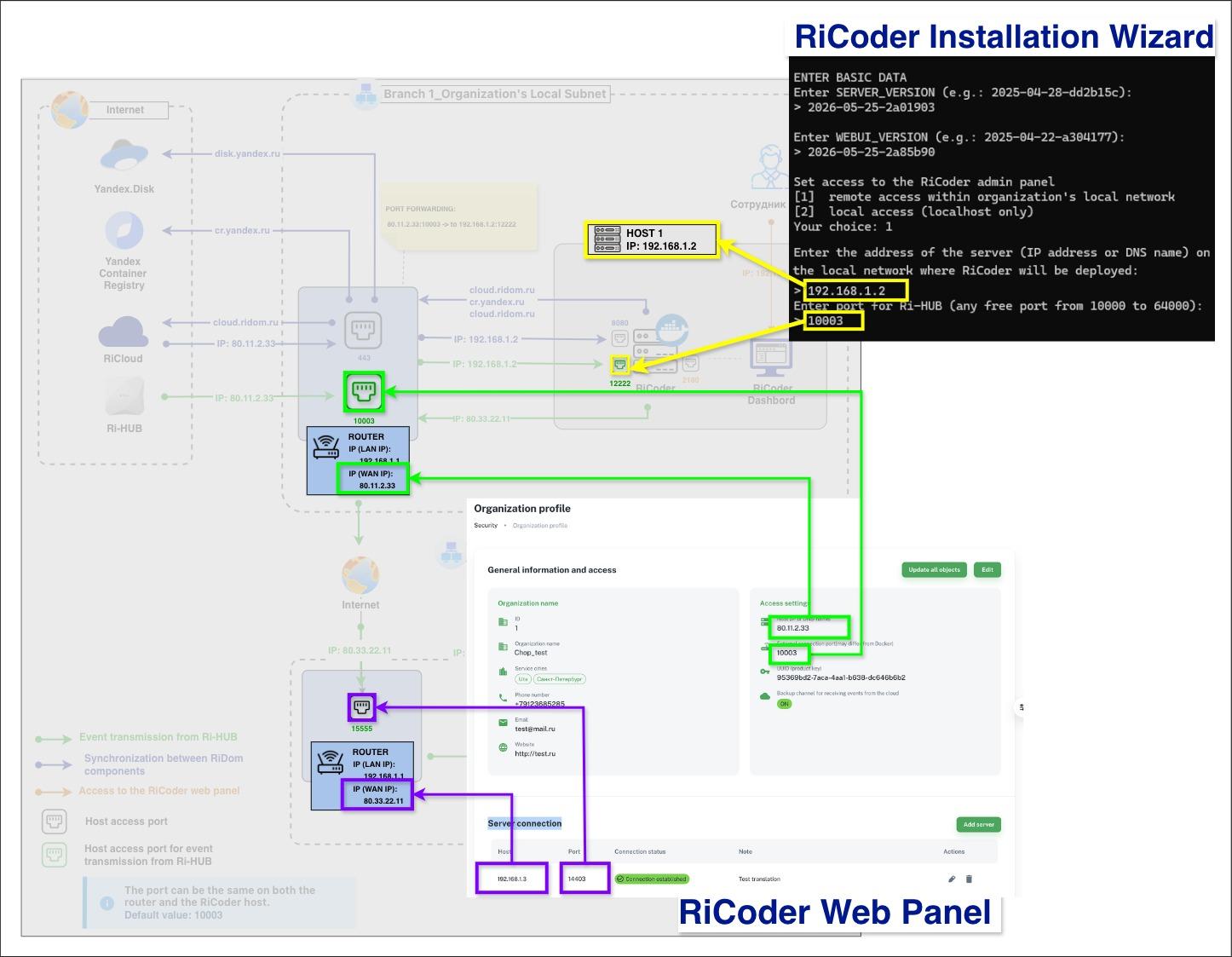This screenshot has width=1232, height=957.
Task: Click the port 12222 ethernet icon
Action: (x=620, y=365)
